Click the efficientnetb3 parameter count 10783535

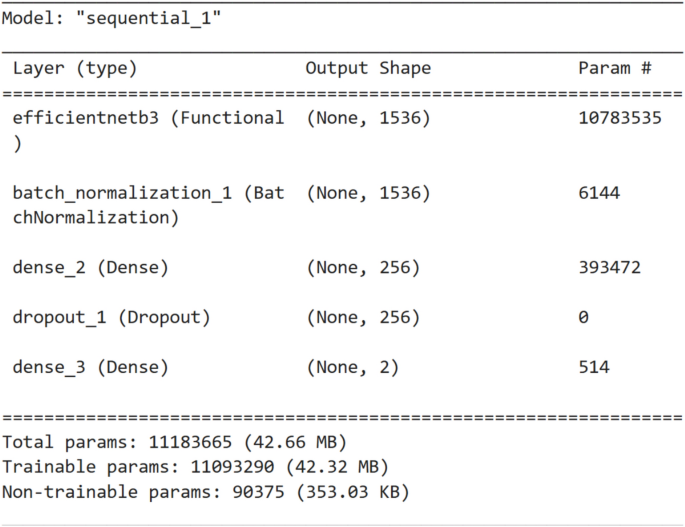(620, 118)
